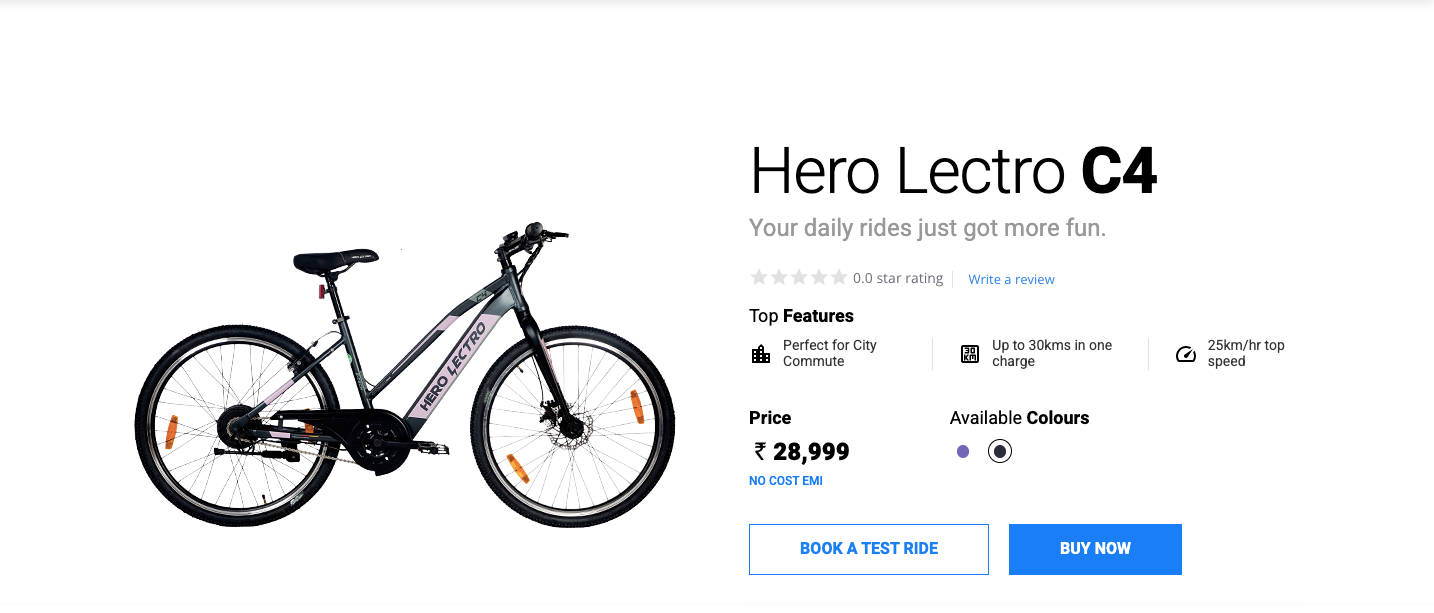Click the fourth rating star
The height and width of the screenshot is (613, 1434).
[819, 278]
